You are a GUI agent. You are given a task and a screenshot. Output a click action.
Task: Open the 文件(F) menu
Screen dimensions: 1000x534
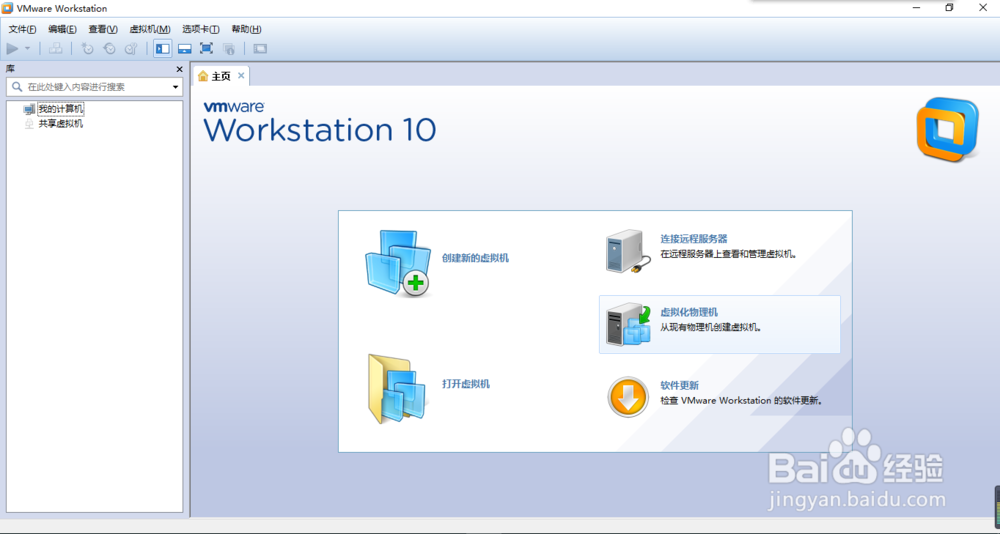click(x=22, y=29)
